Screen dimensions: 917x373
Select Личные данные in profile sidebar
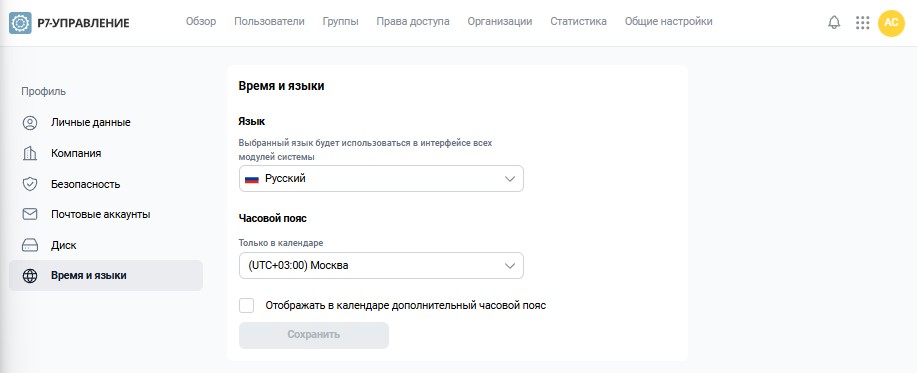(106, 123)
